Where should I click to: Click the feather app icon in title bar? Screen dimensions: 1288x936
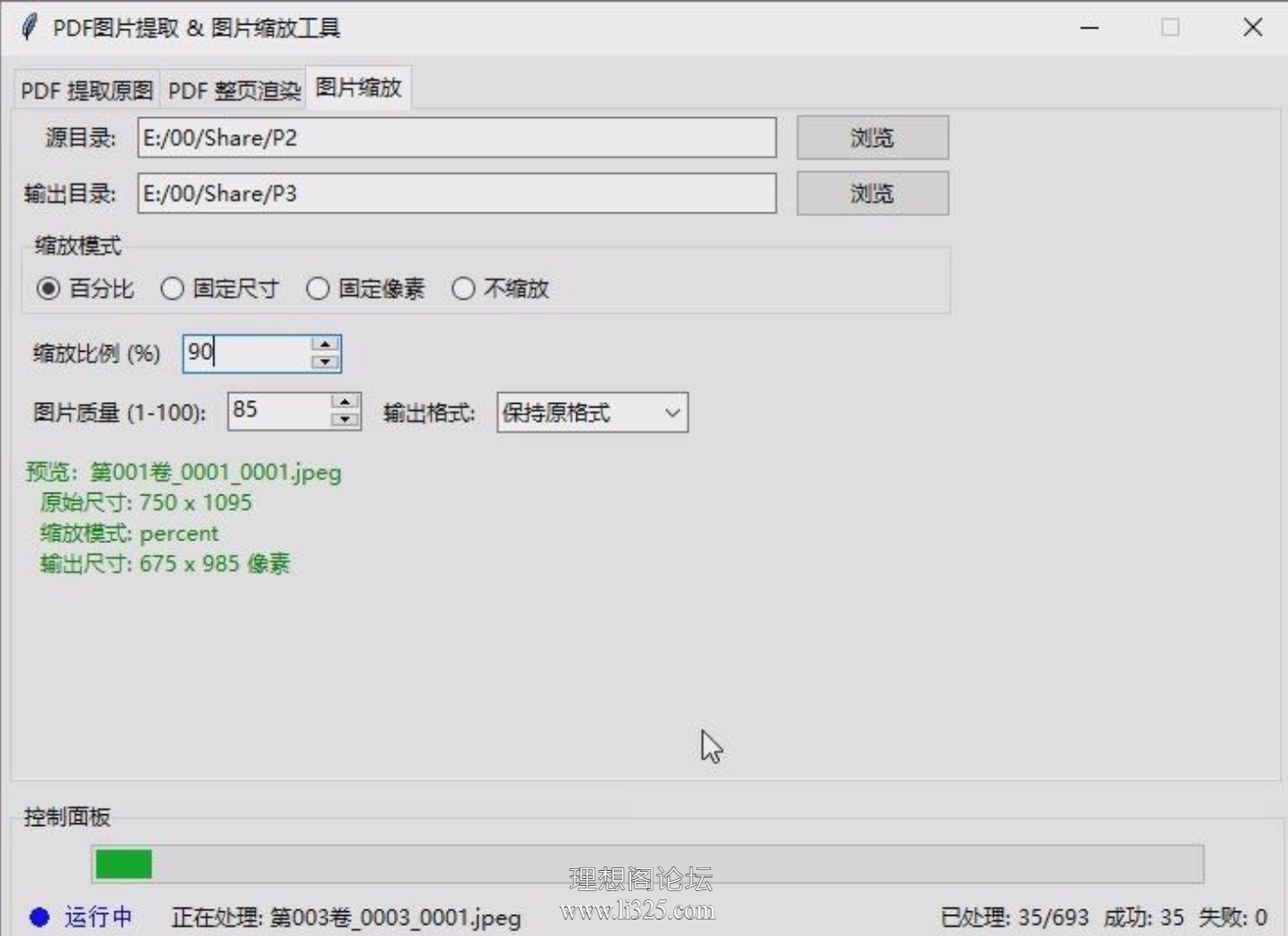point(29,27)
